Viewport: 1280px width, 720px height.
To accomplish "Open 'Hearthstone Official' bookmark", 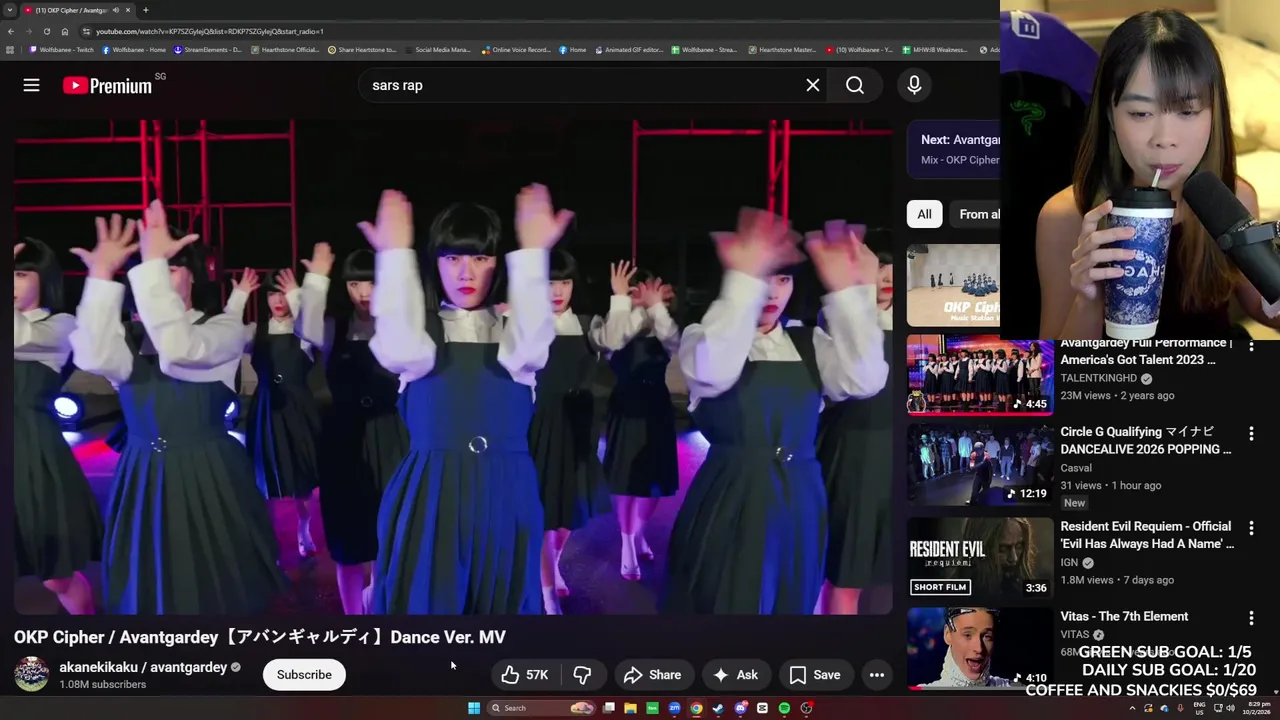I will point(285,50).
